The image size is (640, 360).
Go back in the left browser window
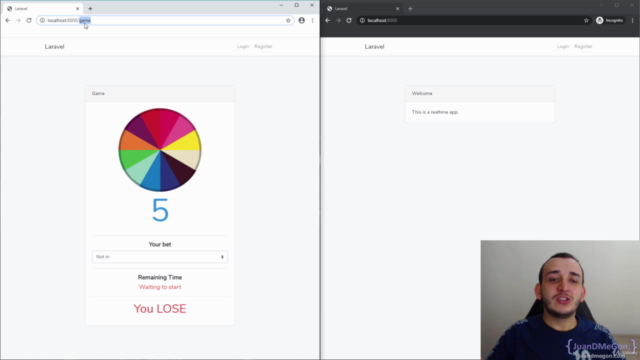click(x=7, y=20)
